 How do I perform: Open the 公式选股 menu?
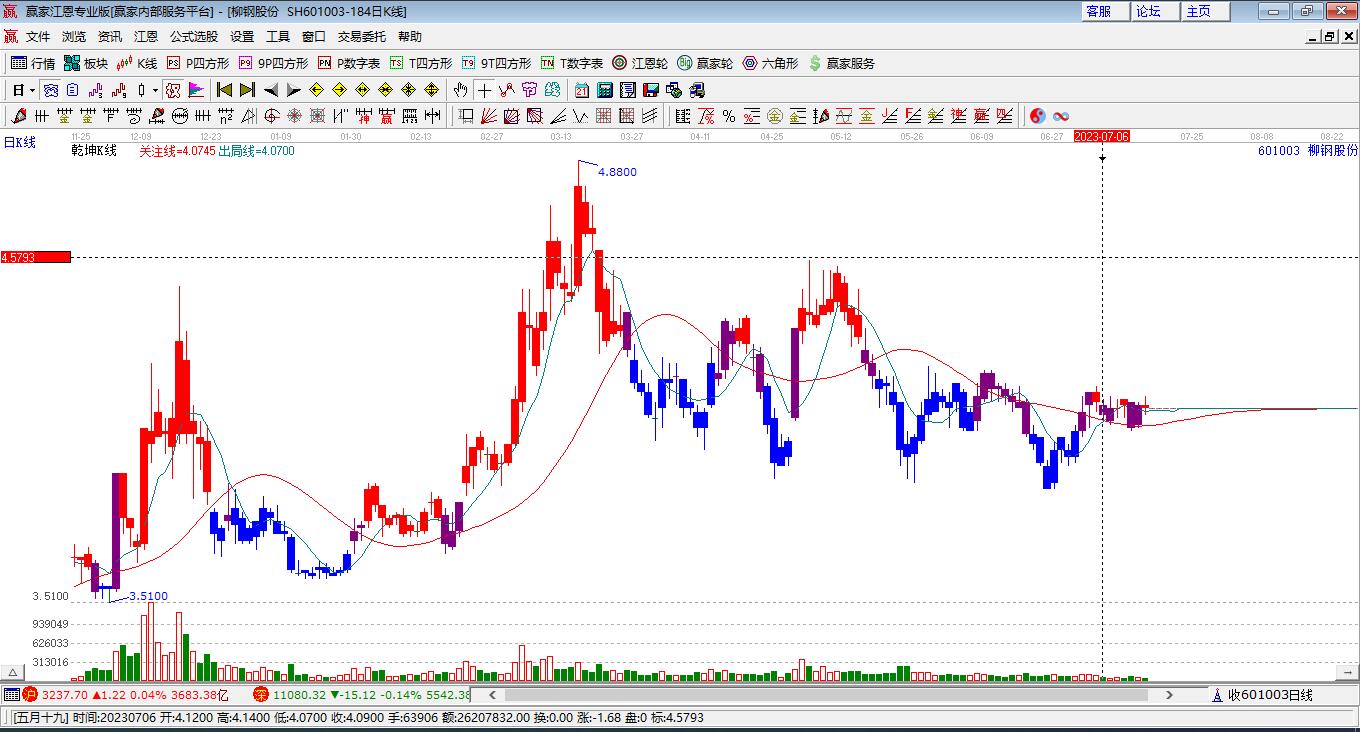click(194, 37)
